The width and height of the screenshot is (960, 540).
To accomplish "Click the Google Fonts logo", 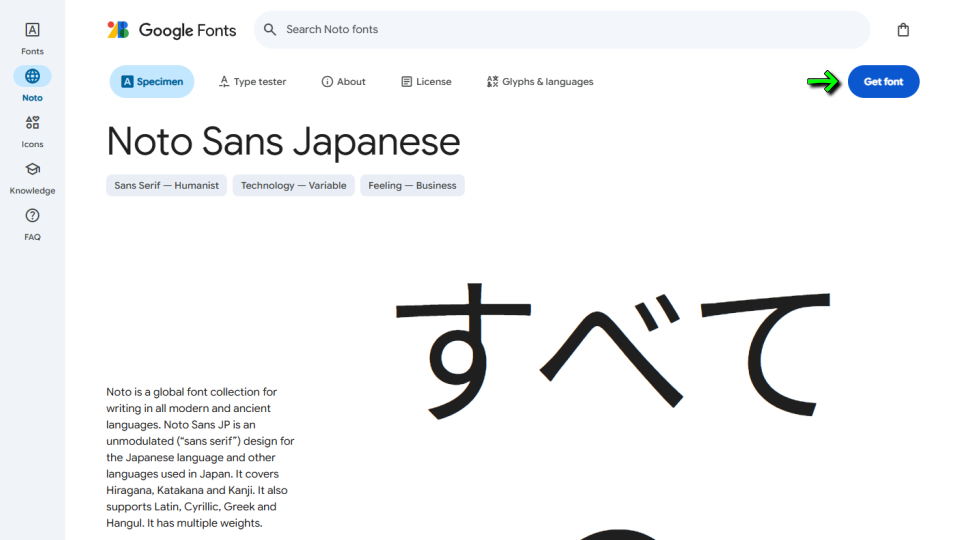I will (x=171, y=30).
